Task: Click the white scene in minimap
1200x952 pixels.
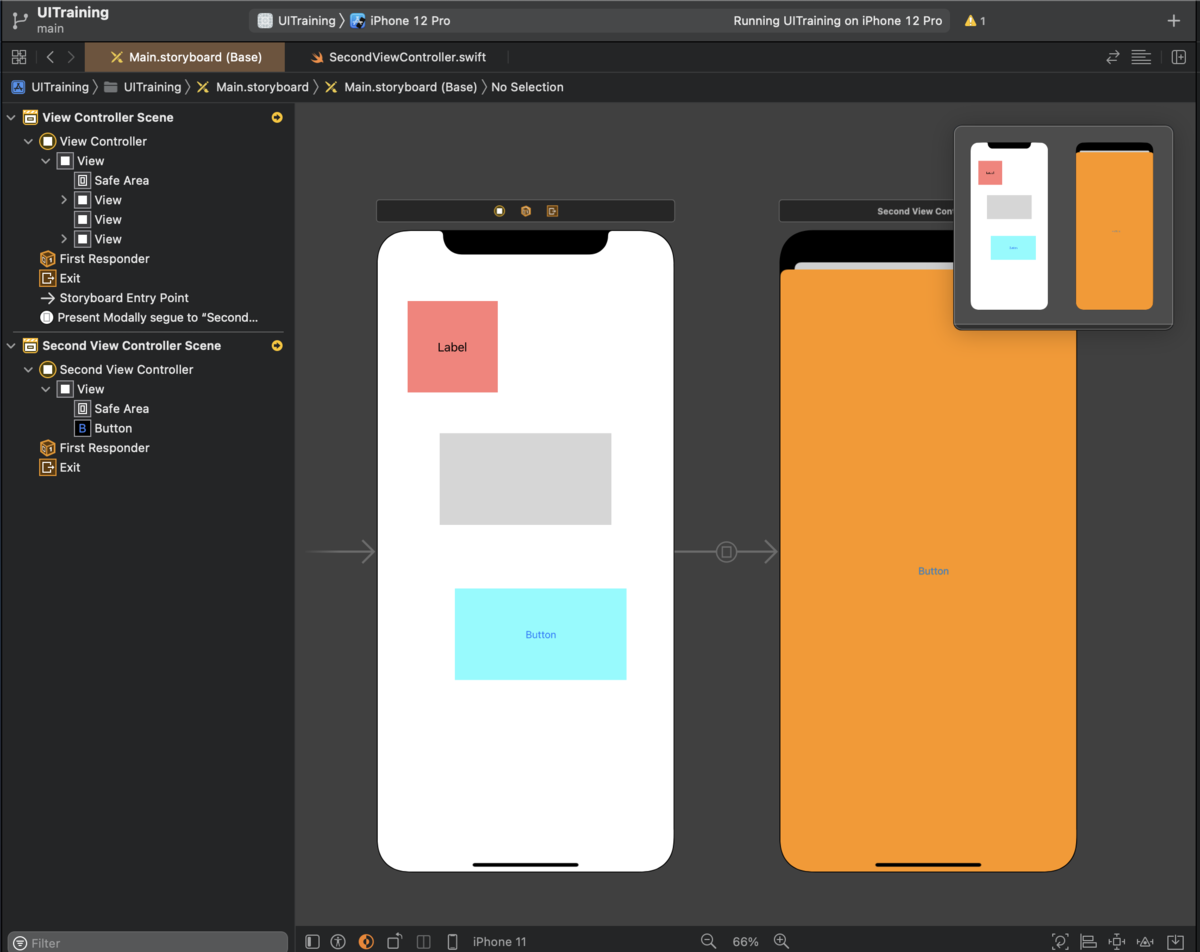Action: tap(1009, 226)
